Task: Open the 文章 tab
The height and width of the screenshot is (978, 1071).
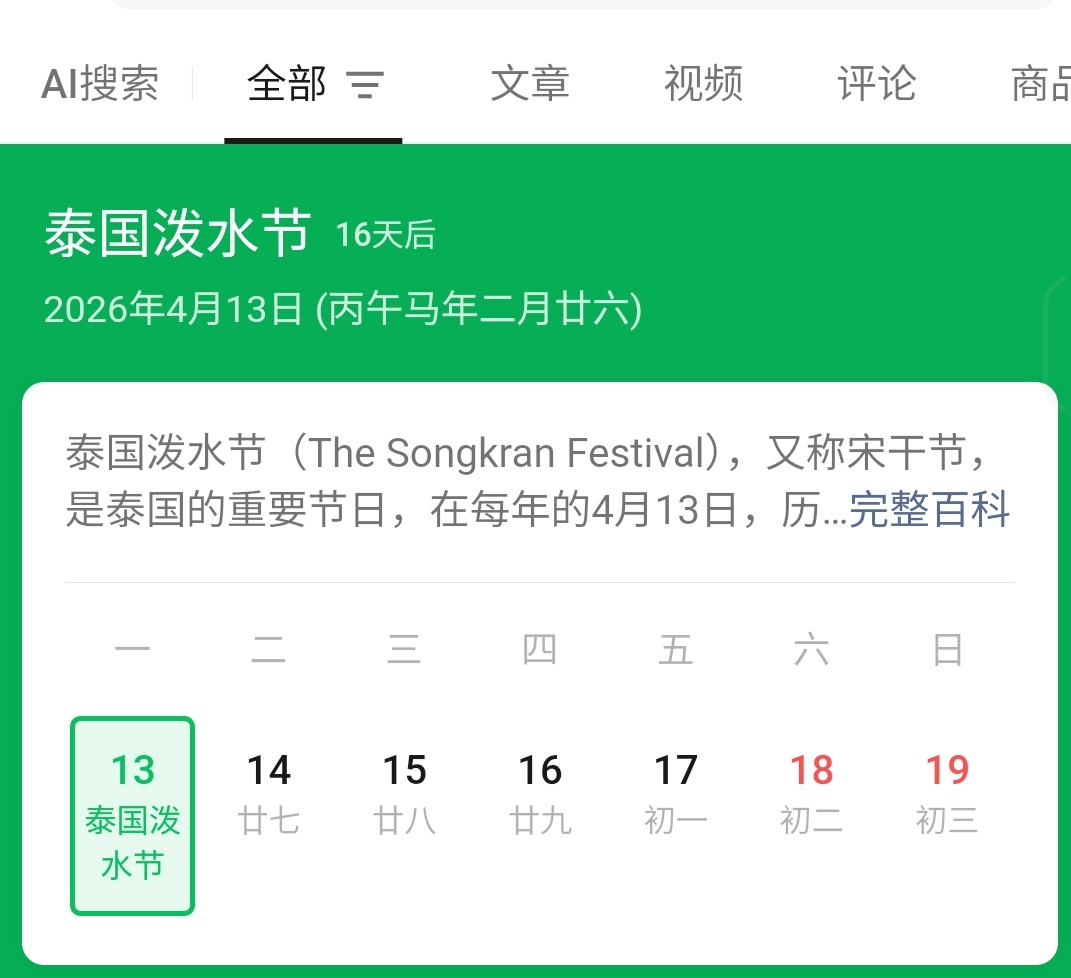Action: click(x=530, y=85)
